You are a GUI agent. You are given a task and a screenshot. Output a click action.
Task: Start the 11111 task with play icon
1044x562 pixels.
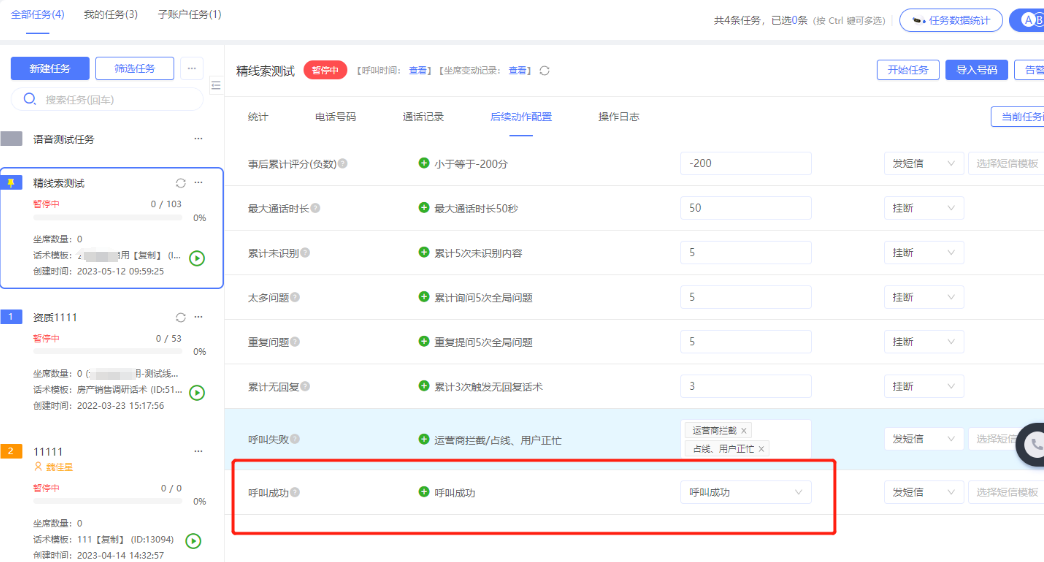click(x=194, y=541)
